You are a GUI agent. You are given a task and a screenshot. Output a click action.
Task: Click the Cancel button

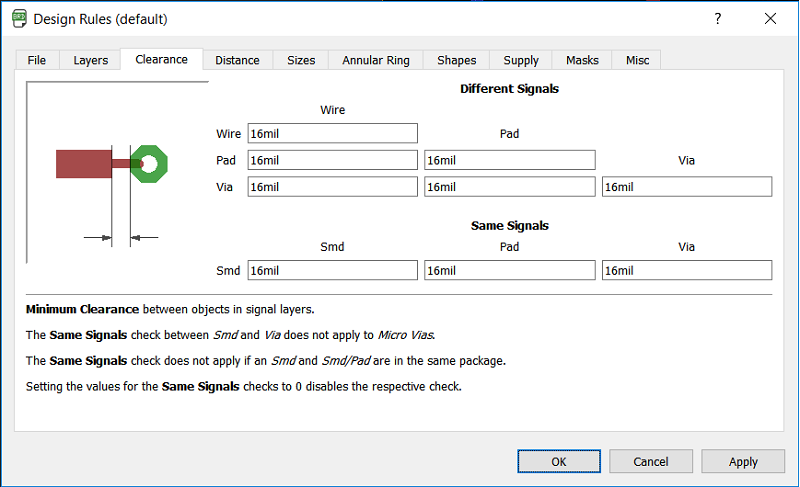(x=651, y=461)
